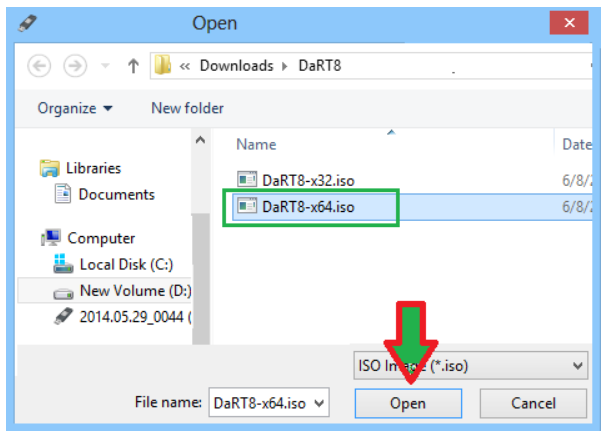The height and width of the screenshot is (436, 603).
Task: Open Documents in the navigation pane
Action: (x=117, y=195)
